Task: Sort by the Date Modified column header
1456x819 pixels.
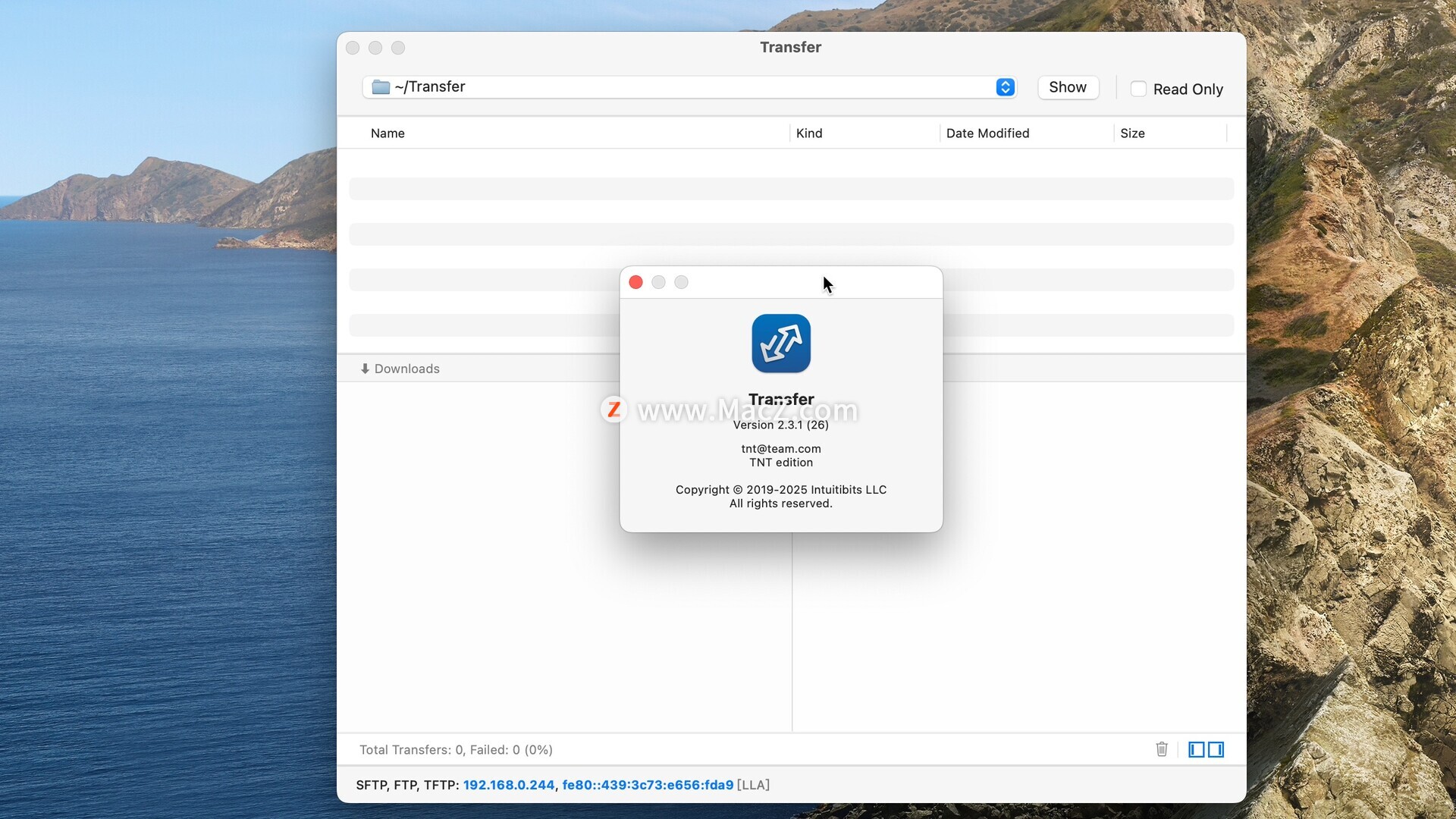Action: (x=987, y=133)
